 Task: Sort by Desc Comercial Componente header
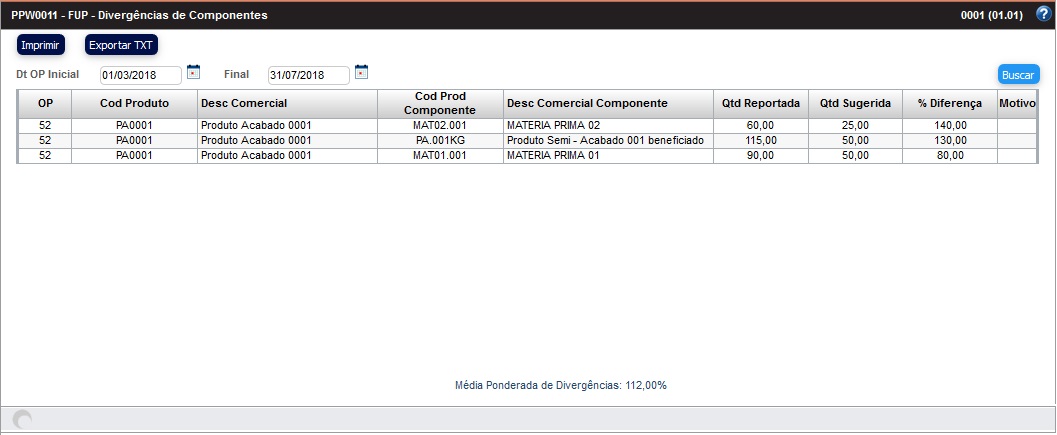[x=587, y=103]
